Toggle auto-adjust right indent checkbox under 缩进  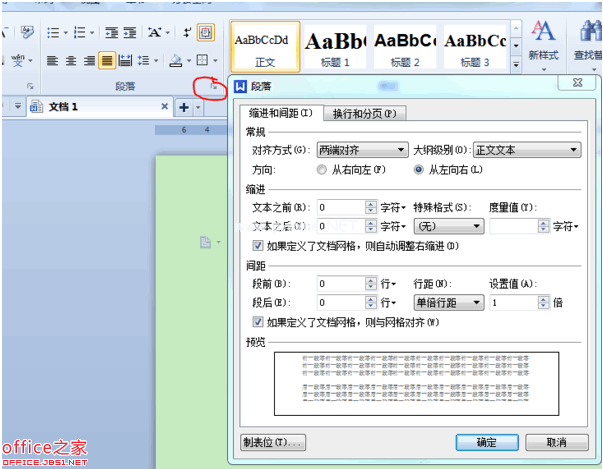tap(258, 245)
